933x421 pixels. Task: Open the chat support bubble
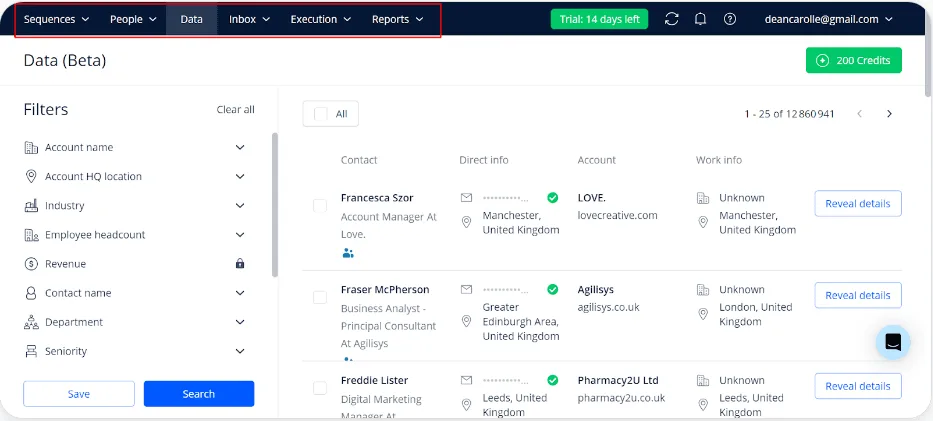[893, 342]
